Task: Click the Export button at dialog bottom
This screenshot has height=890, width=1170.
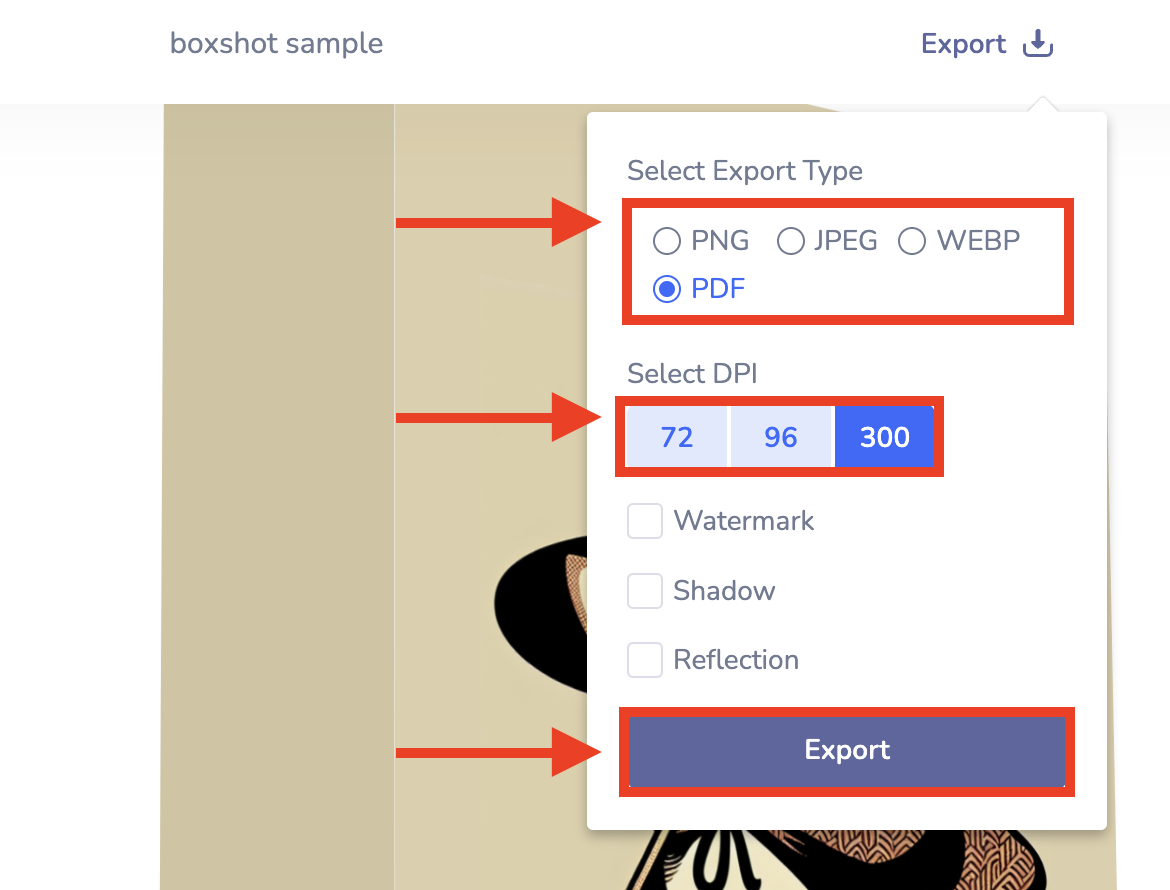Action: coord(847,750)
